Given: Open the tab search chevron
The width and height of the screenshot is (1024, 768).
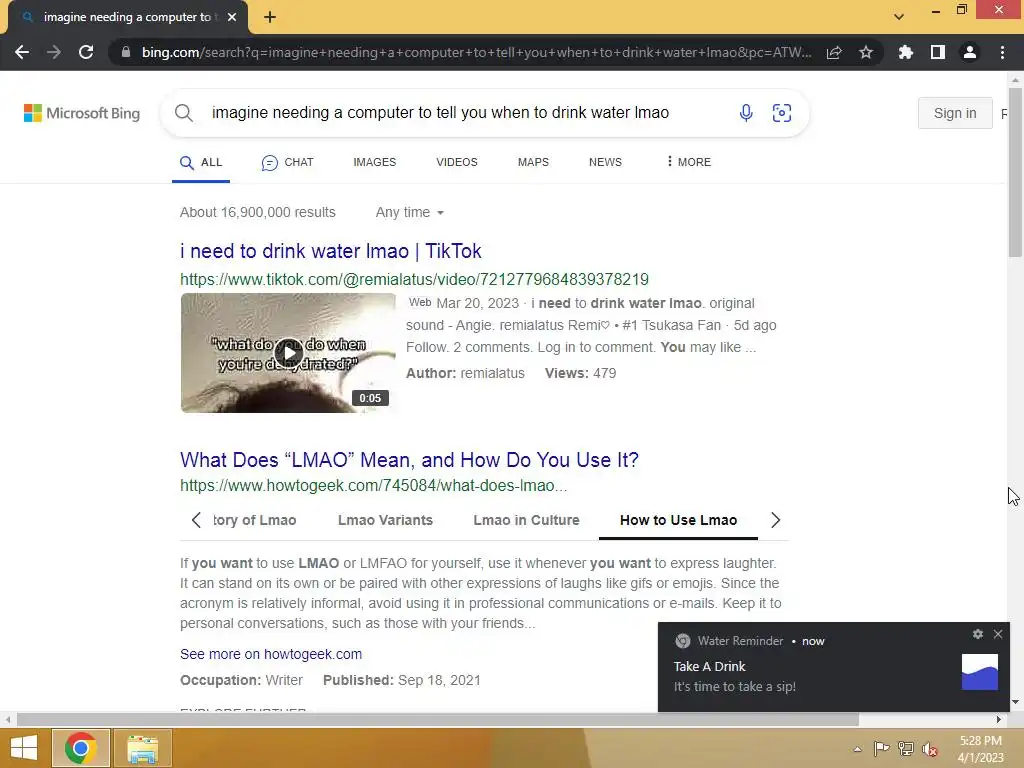Looking at the screenshot, I should click(x=899, y=17).
